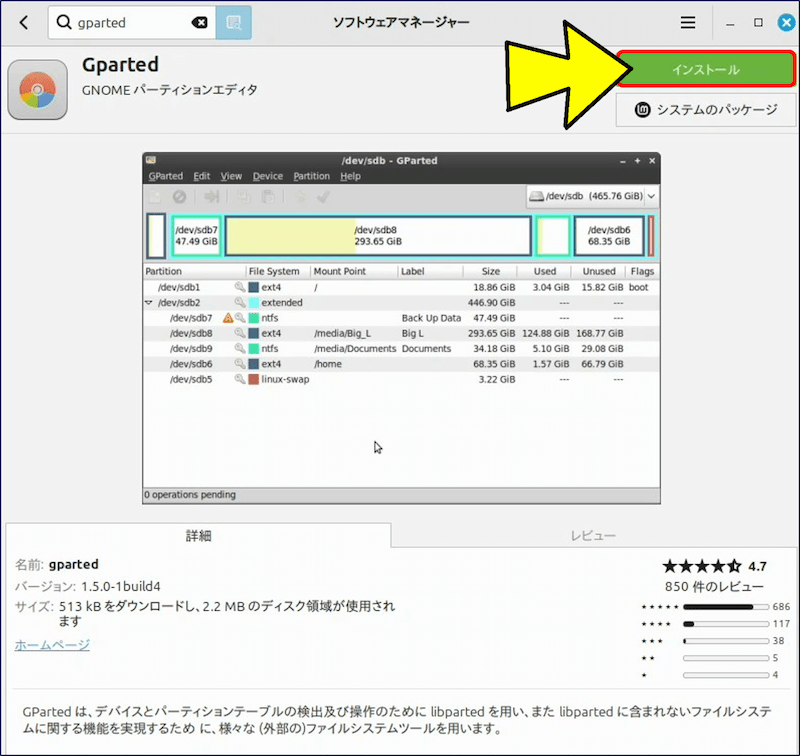Click the five-star rating bar
Screen dimensions: 800x756
[725, 607]
